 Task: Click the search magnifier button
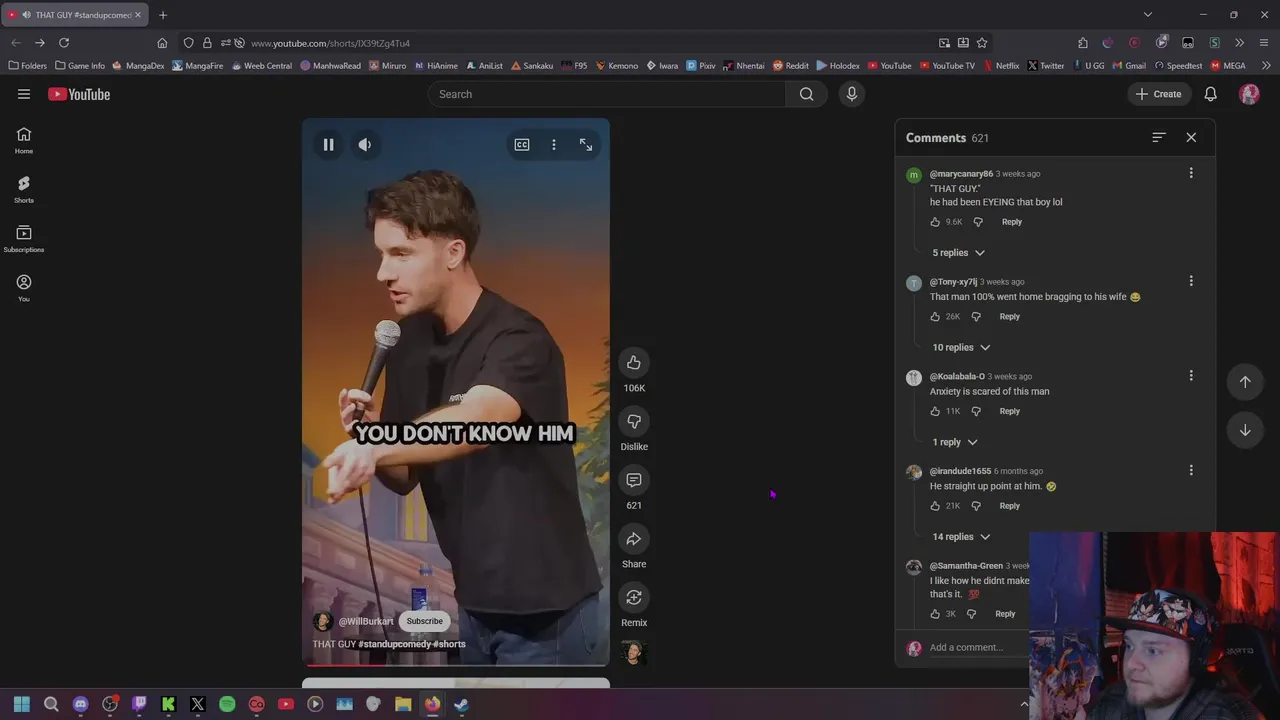[x=806, y=94]
